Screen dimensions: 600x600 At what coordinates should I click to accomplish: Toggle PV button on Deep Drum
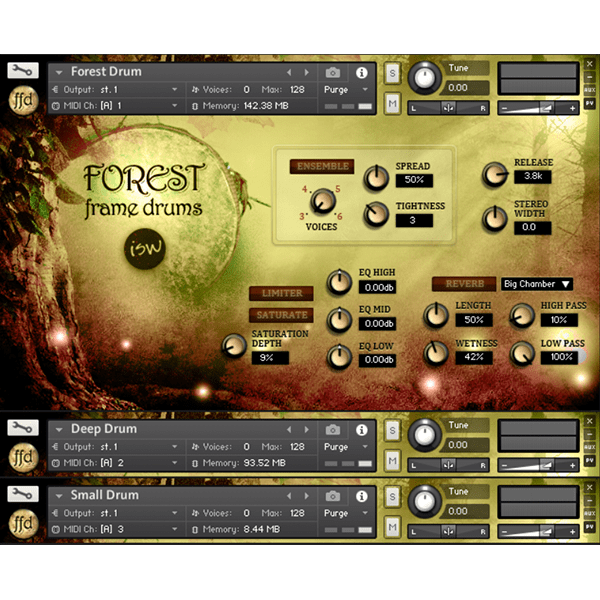(589, 460)
